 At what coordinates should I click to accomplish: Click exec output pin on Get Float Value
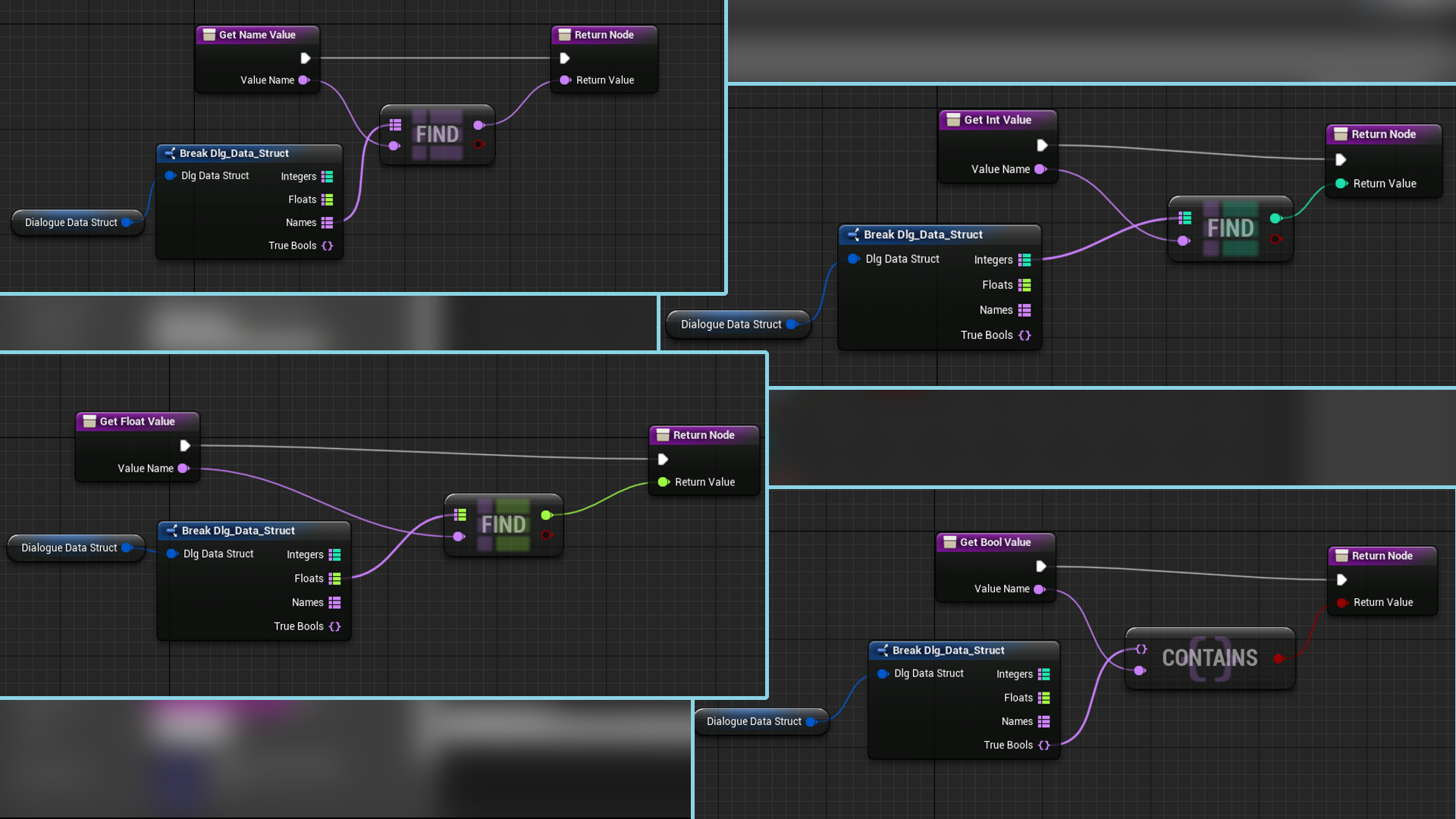click(184, 446)
